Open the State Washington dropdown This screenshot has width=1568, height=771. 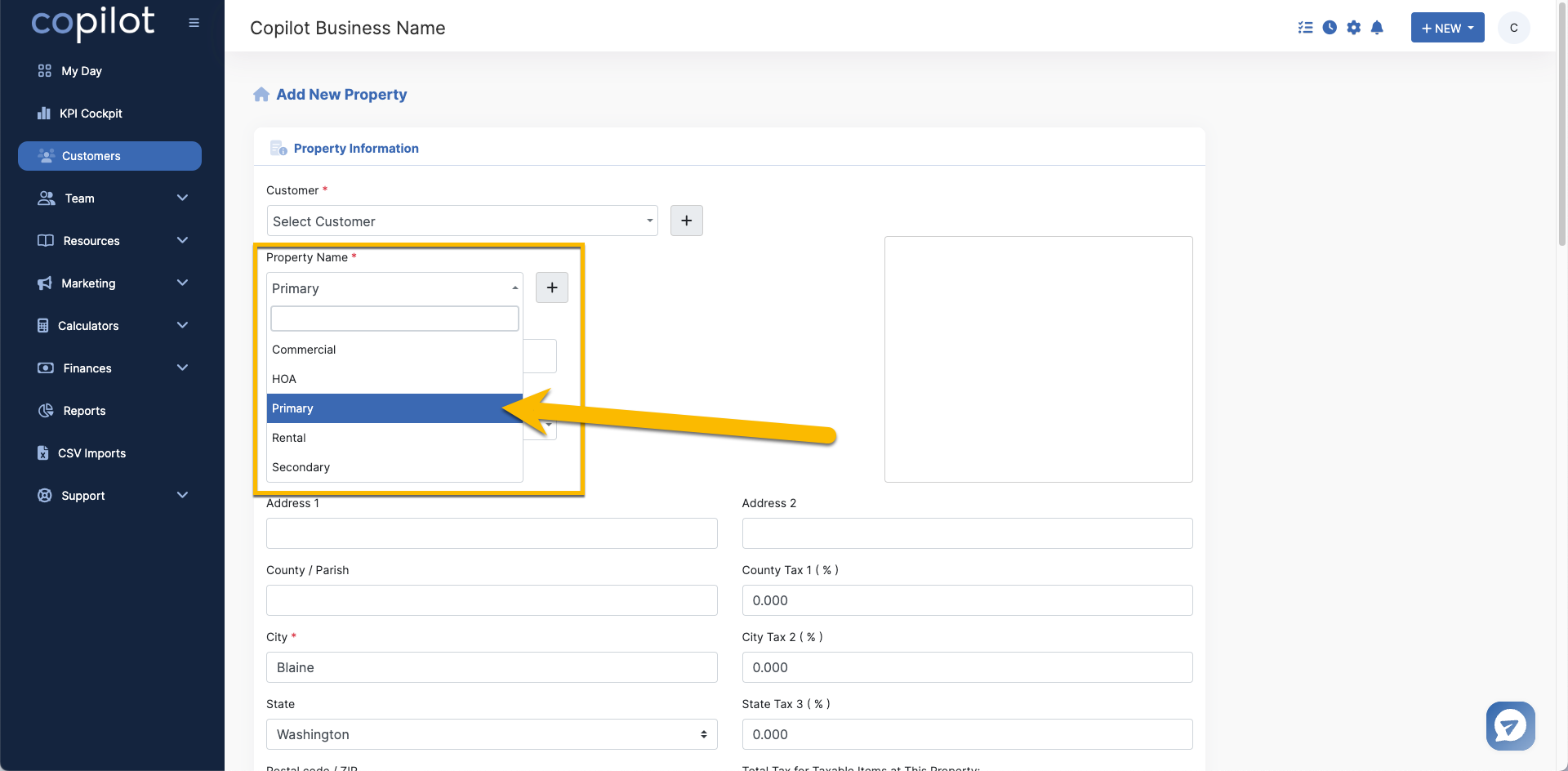coord(492,734)
